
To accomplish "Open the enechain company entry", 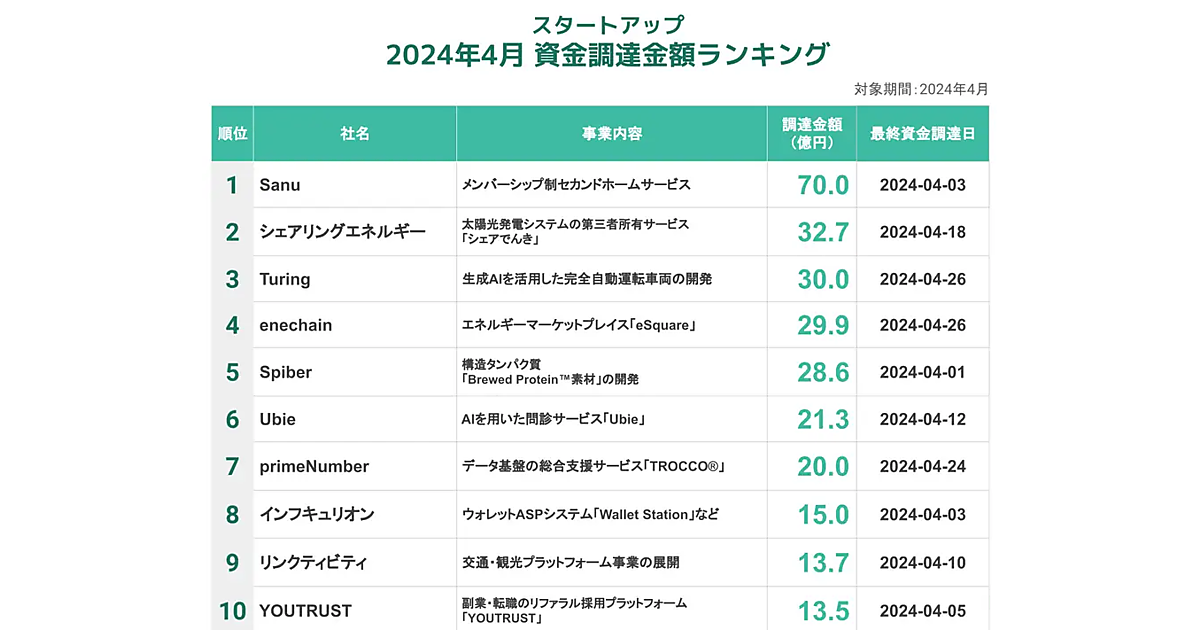I will click(296, 325).
